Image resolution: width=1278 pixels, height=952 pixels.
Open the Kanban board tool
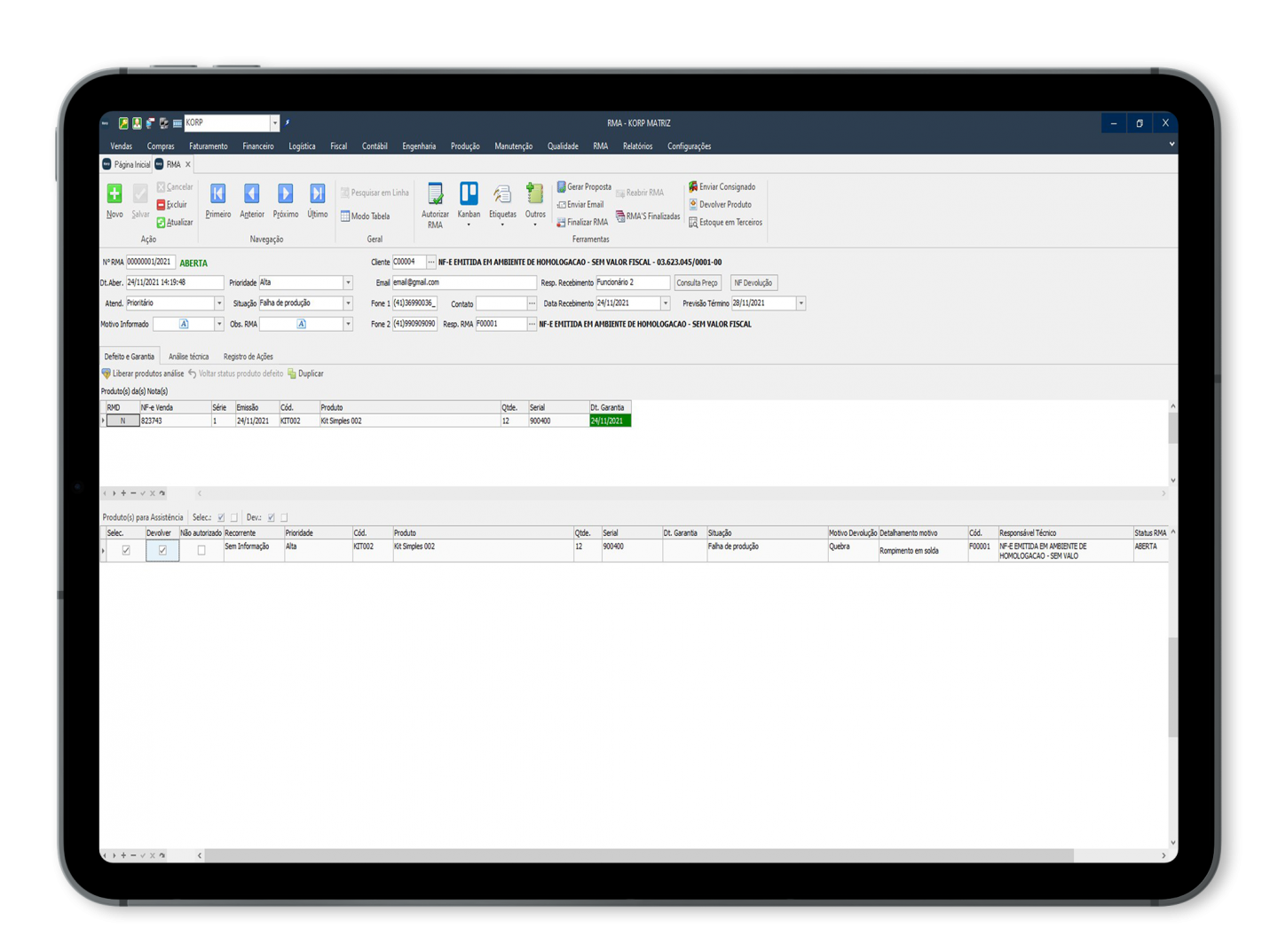click(469, 193)
